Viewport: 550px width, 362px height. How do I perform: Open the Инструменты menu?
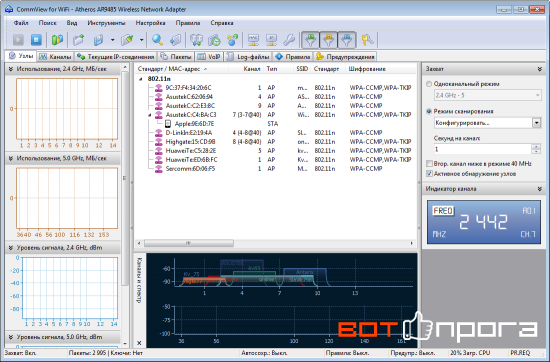(x=106, y=23)
